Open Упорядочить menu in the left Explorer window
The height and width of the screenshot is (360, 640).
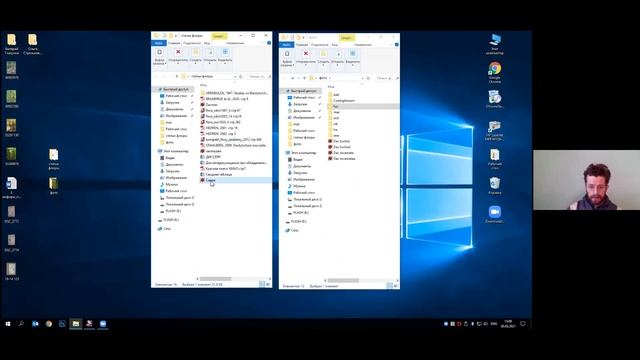tap(178, 56)
